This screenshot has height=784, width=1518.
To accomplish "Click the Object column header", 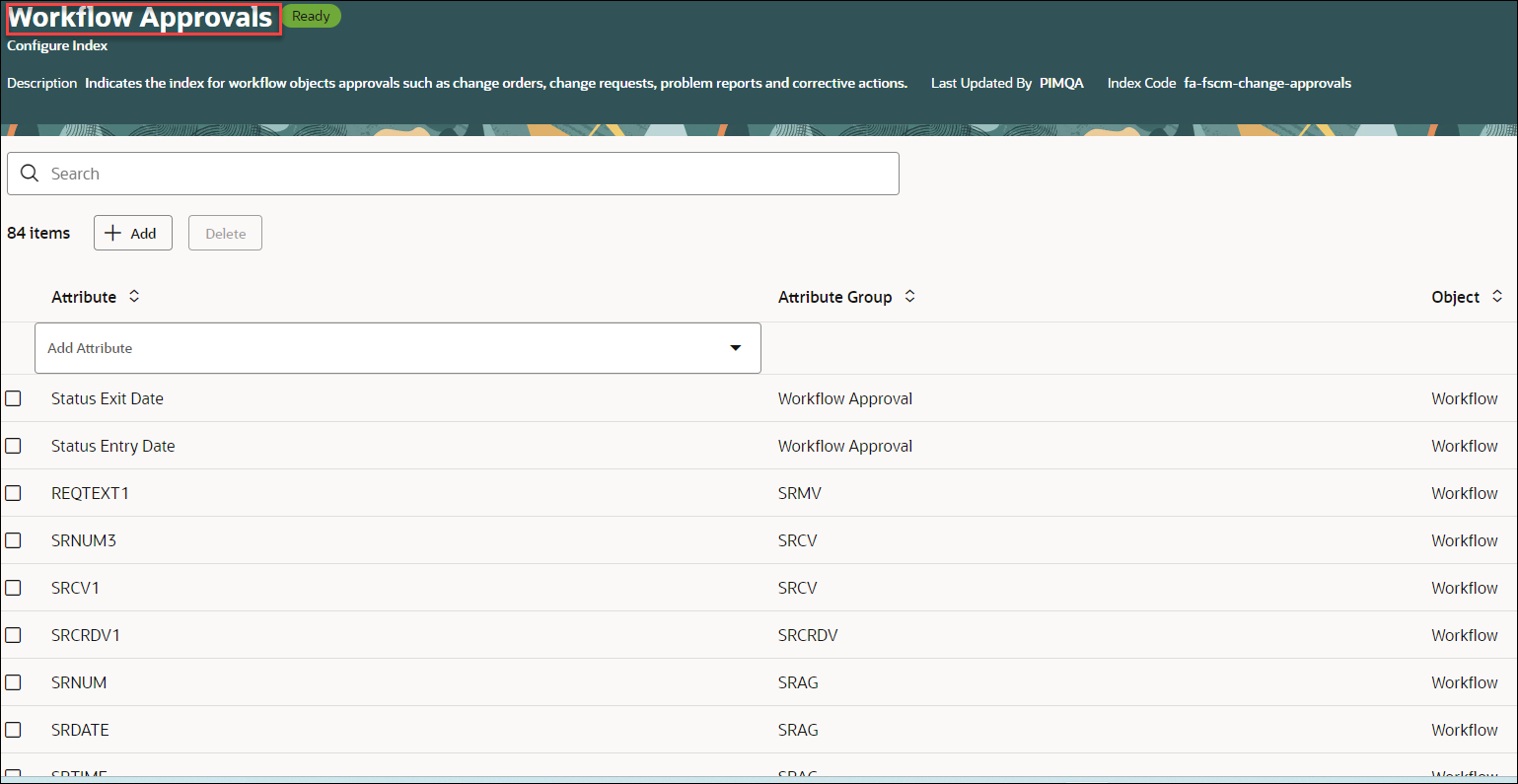I will pos(1455,297).
